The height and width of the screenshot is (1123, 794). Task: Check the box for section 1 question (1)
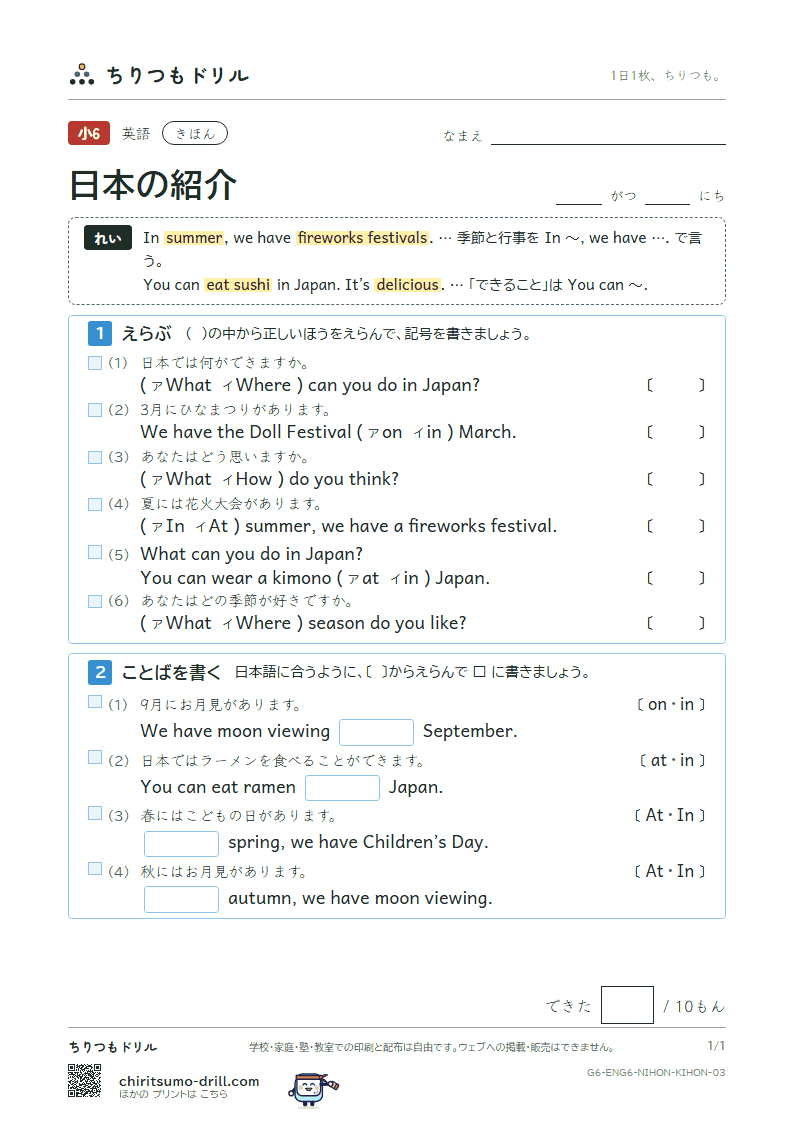click(x=95, y=363)
